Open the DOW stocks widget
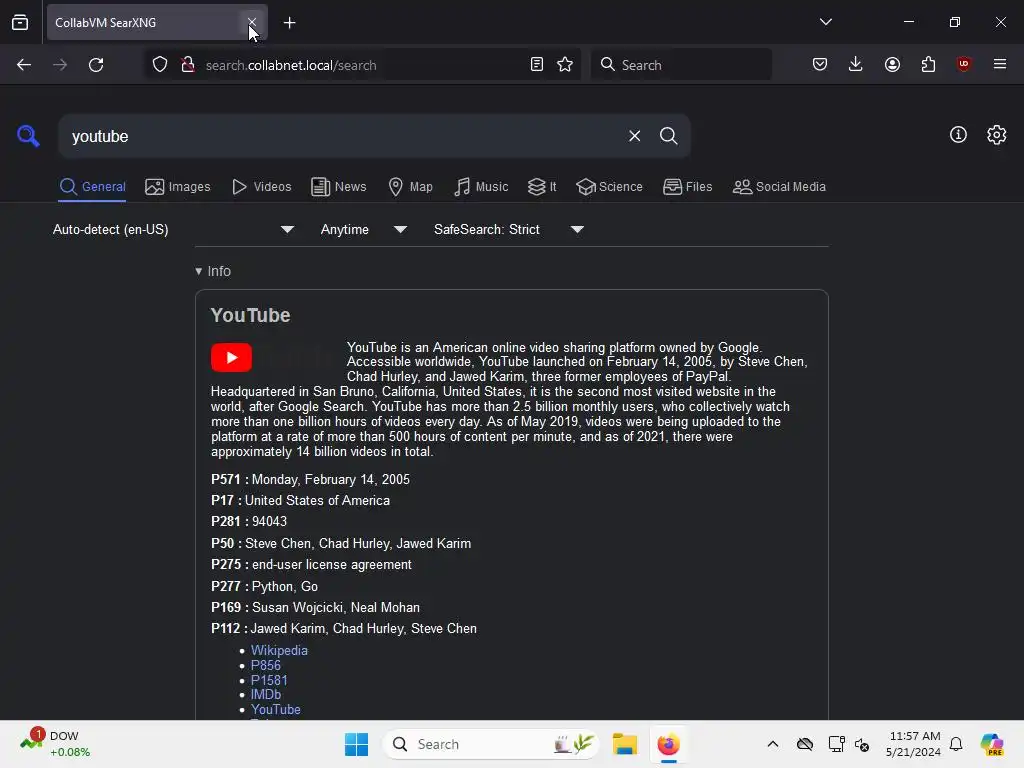 (56, 743)
